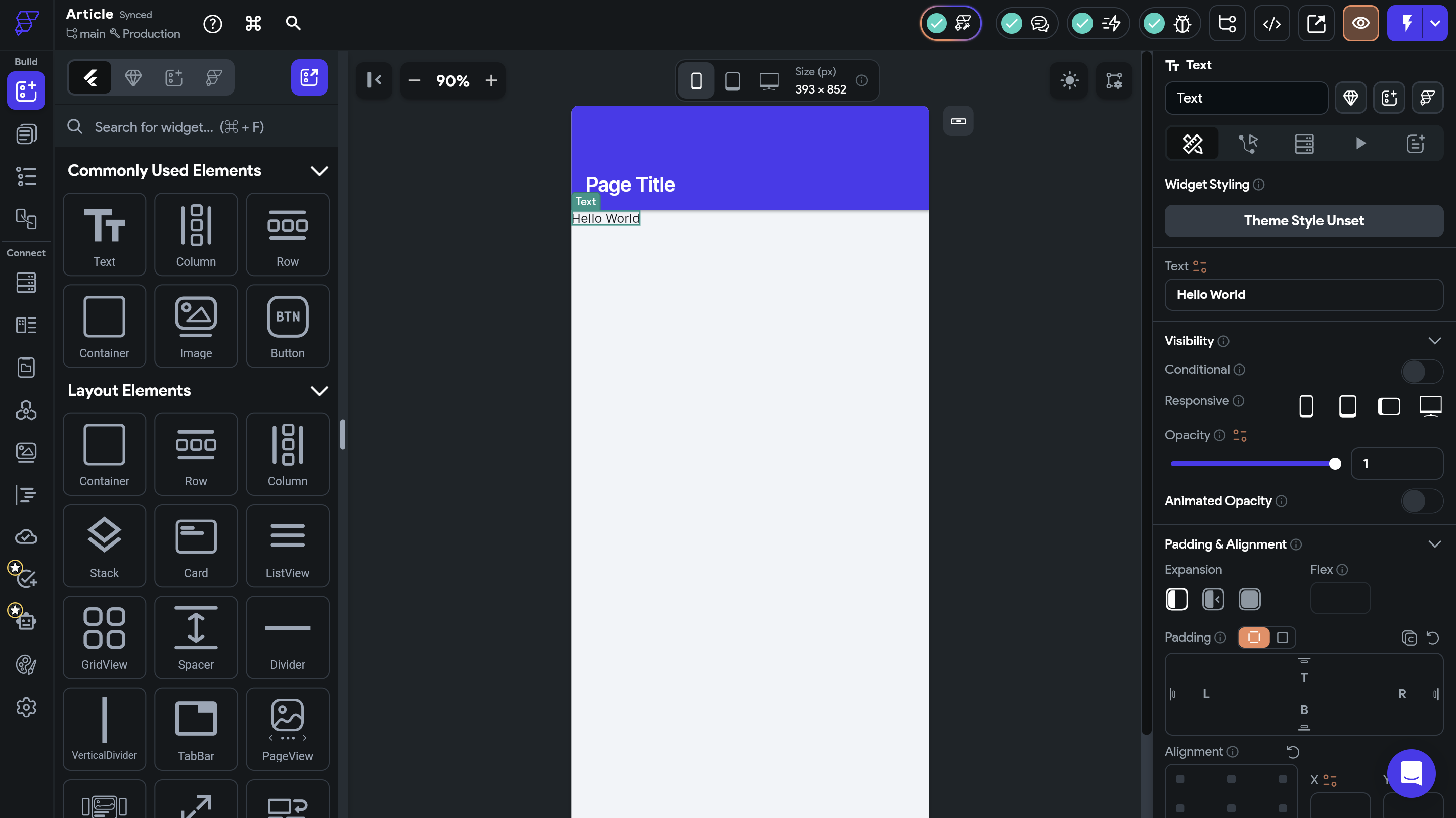Switch to the Actions tab in properties panel
The width and height of the screenshot is (1456, 818).
[x=1248, y=144]
